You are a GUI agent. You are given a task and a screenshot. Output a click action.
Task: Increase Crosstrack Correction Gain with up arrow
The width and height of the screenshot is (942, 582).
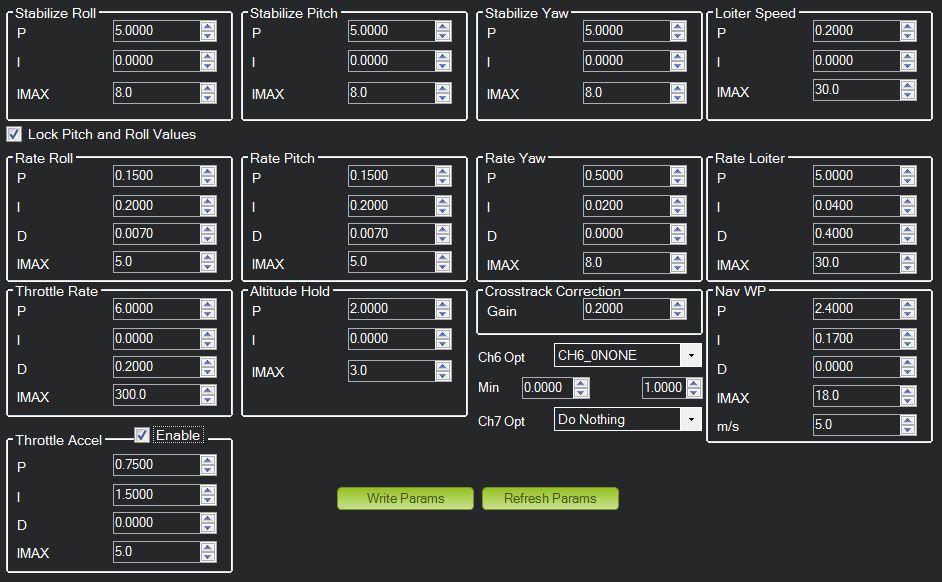point(678,305)
